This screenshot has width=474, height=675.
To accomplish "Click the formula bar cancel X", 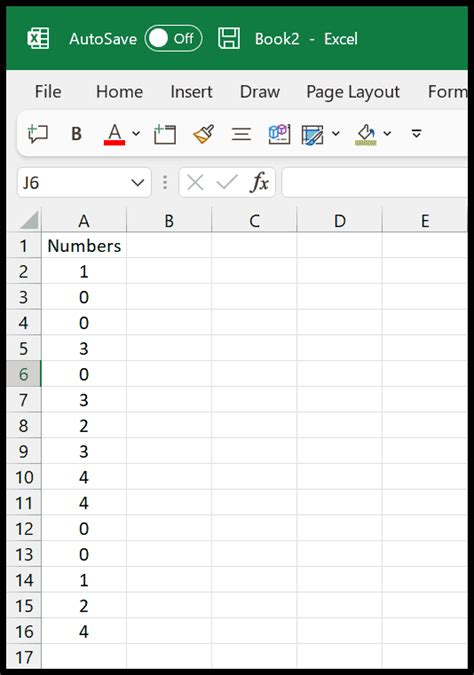I will 195,183.
